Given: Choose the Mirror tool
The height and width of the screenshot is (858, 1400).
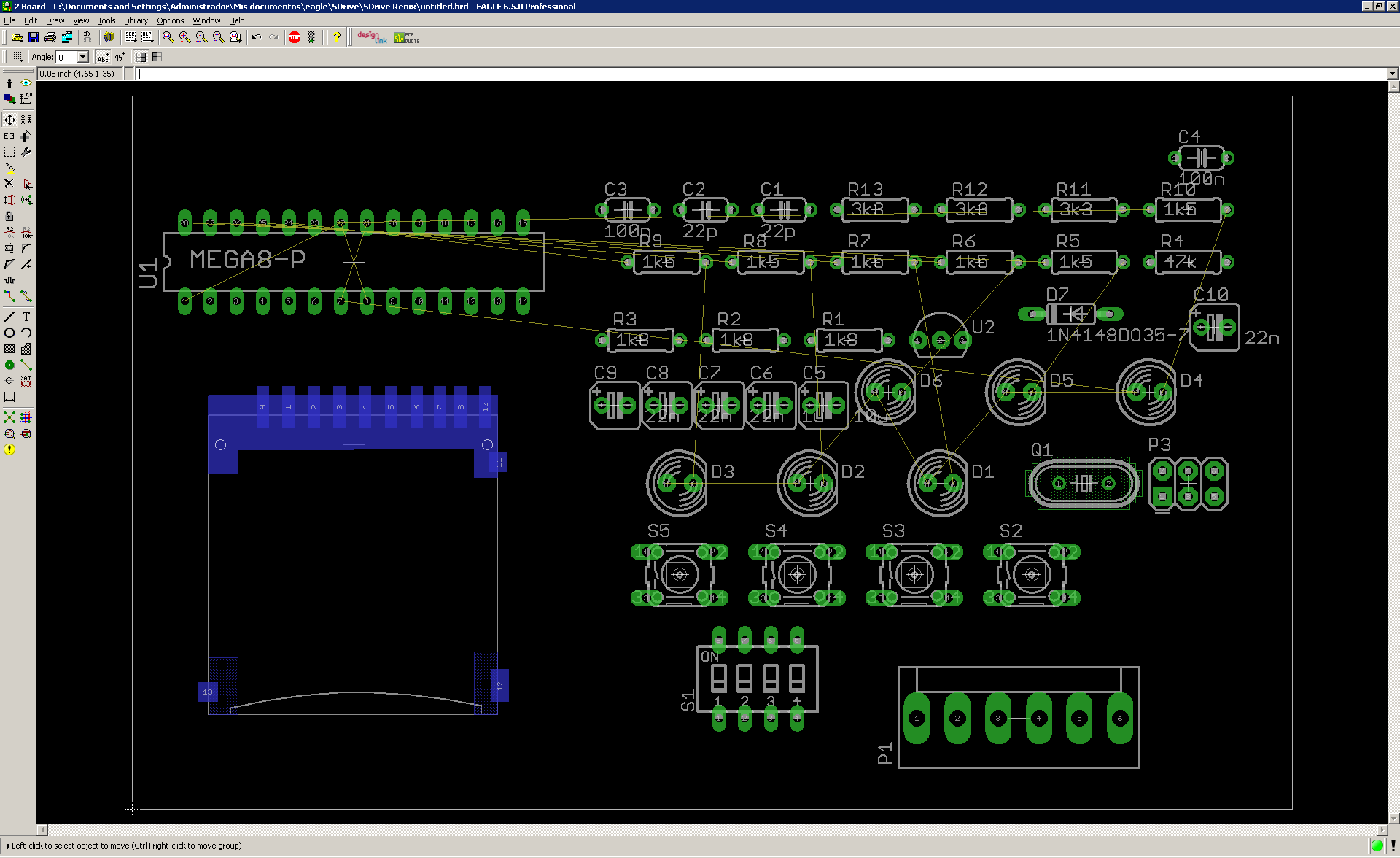Looking at the screenshot, I should 9,136.
